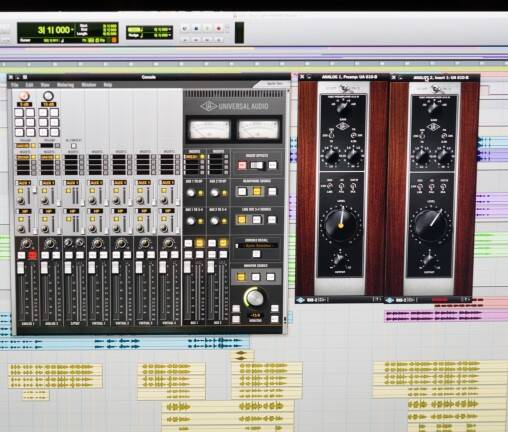This screenshot has height=432, width=508.
Task: Click the Analog 1 preamp gain knob
Action: [x=24, y=96]
